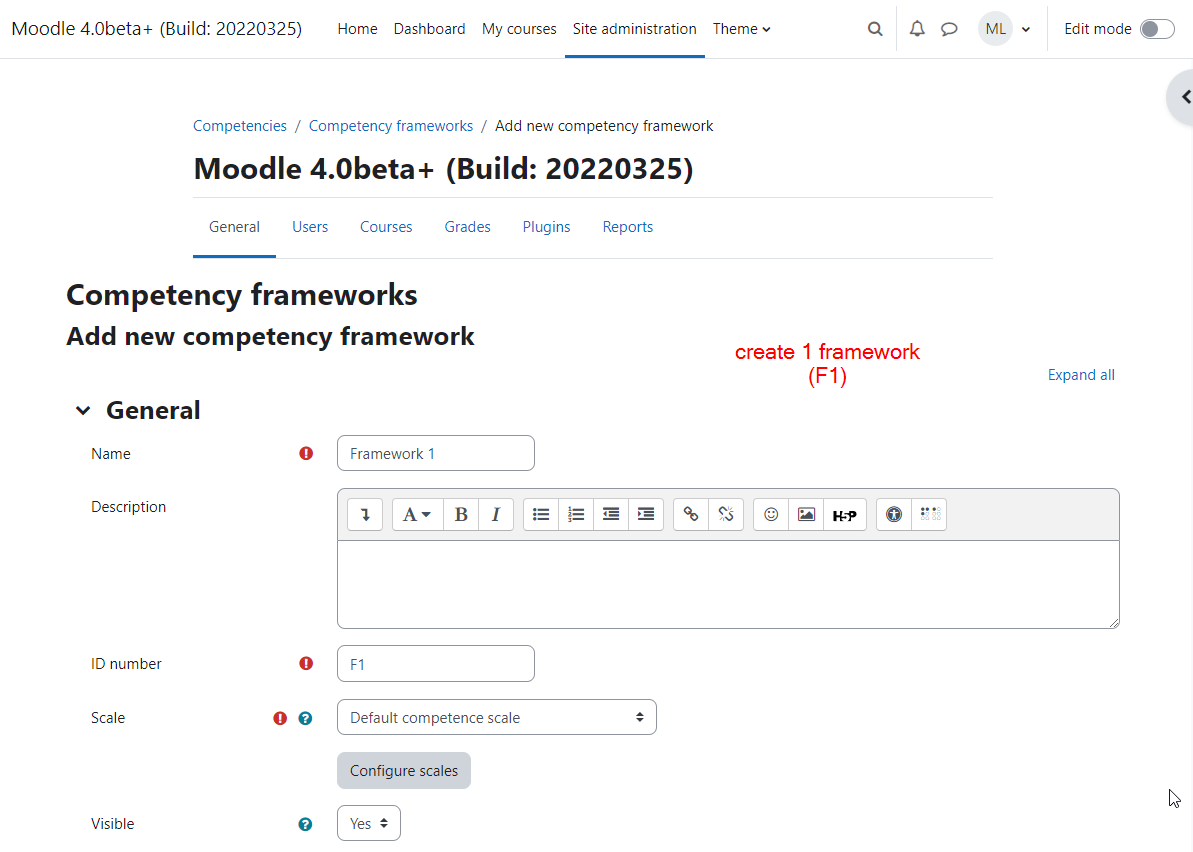Run accessibility checker in editor

894,514
